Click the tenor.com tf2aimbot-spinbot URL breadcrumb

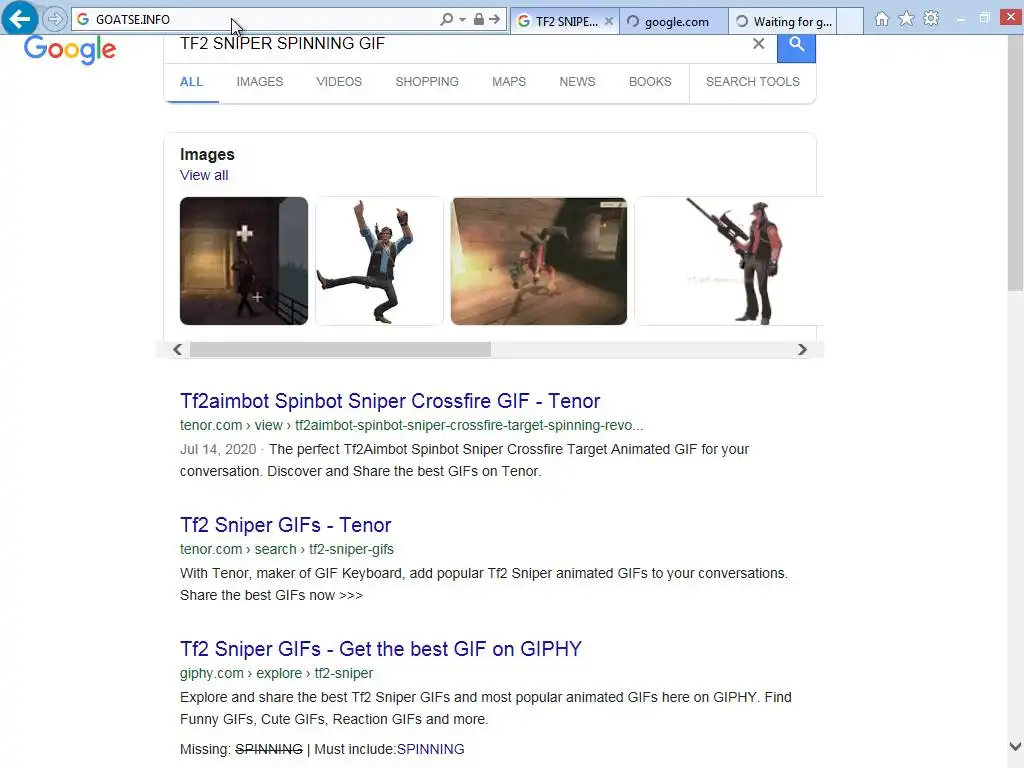click(411, 425)
